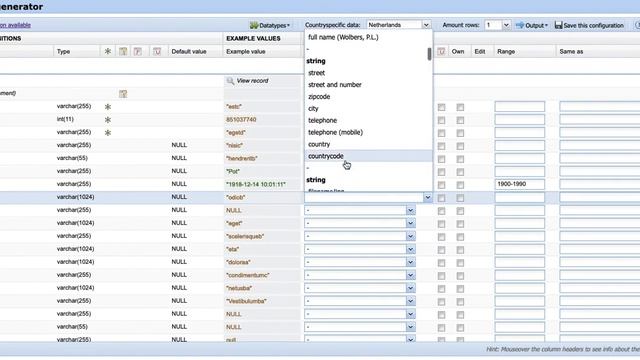This screenshot has height=360, width=640.
Task: Tick the Own checkbox in the "egetd" row
Action: coord(460,133)
